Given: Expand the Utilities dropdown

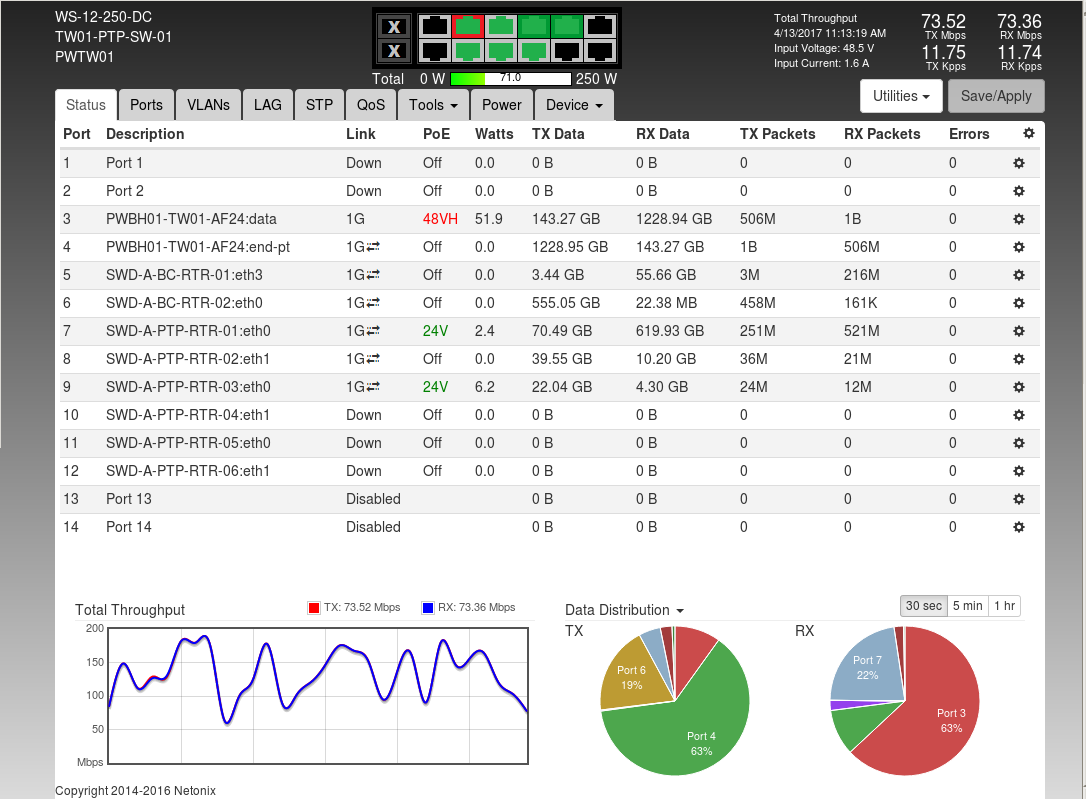Looking at the screenshot, I should (x=901, y=96).
